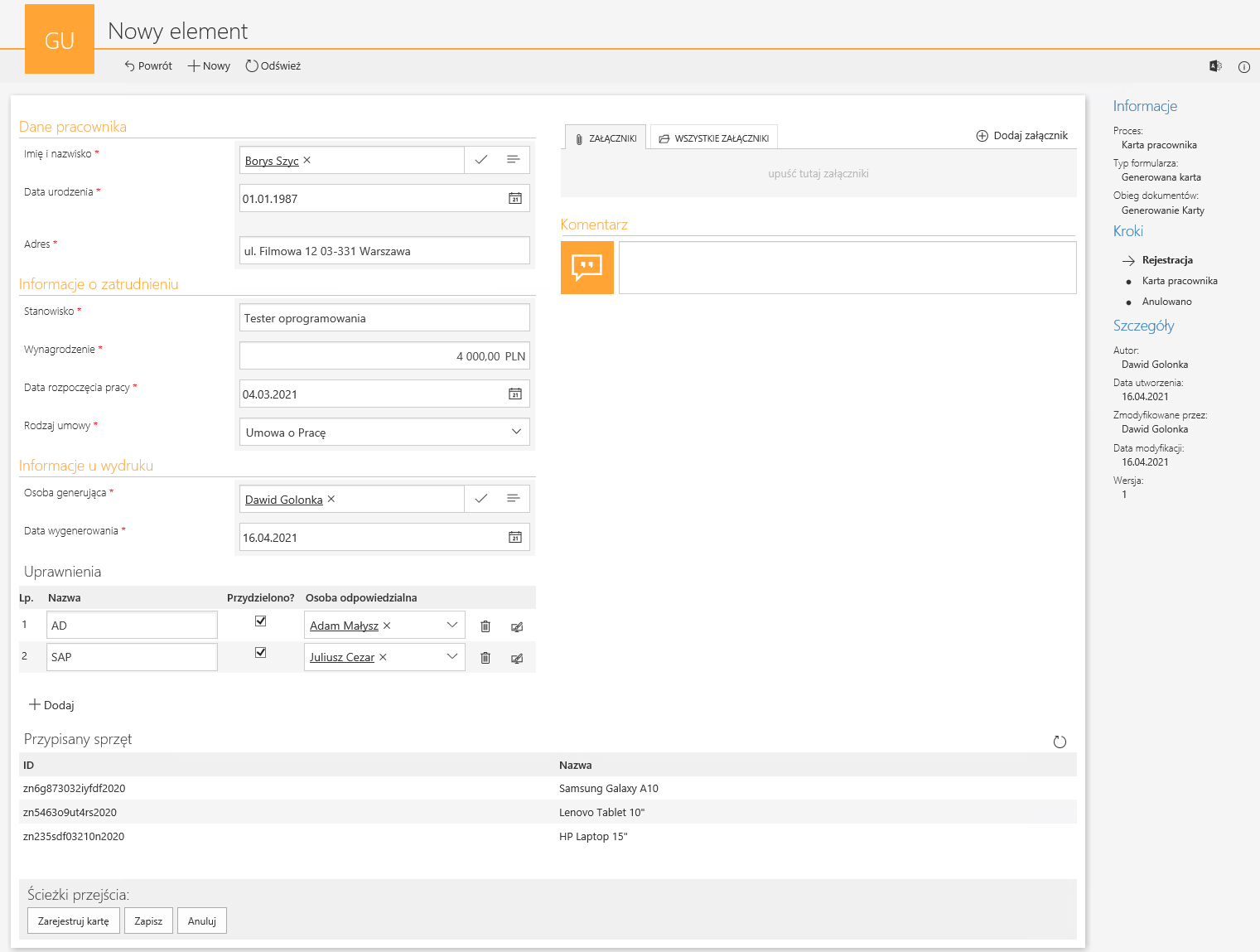Image resolution: width=1260 pixels, height=952 pixels.
Task: Refresh the page with Odśwież
Action: [273, 65]
